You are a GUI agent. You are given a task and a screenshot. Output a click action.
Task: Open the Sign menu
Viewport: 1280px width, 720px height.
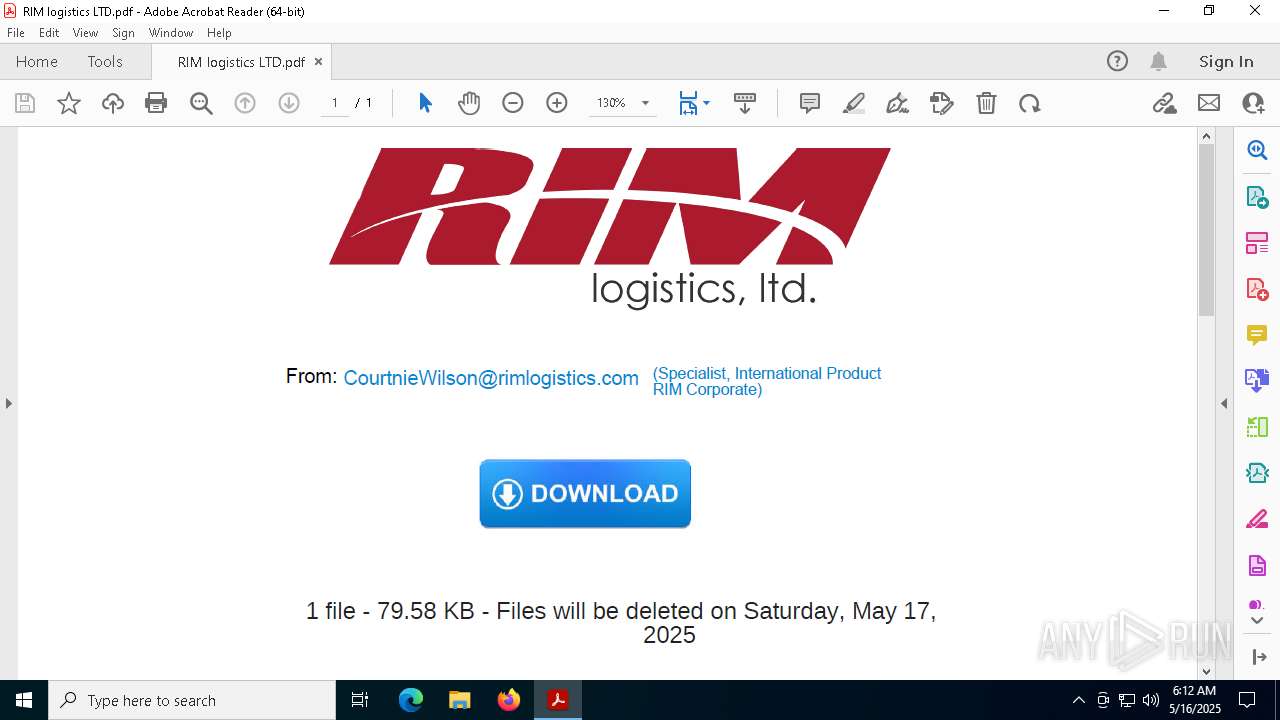pyautogui.click(x=123, y=32)
